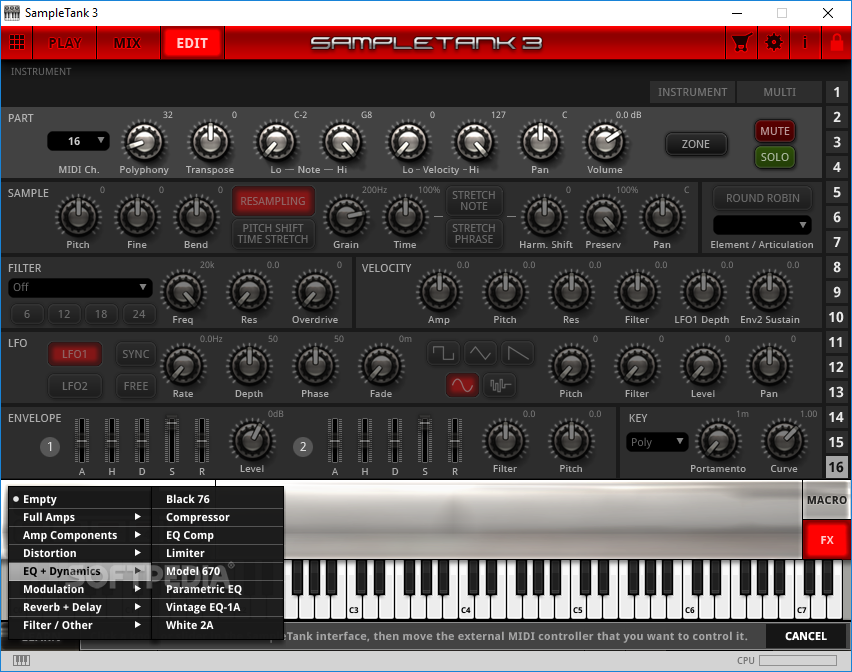Viewport: 852px width, 672px height.
Task: Open the filter type dropdown showing Off
Action: click(80, 287)
